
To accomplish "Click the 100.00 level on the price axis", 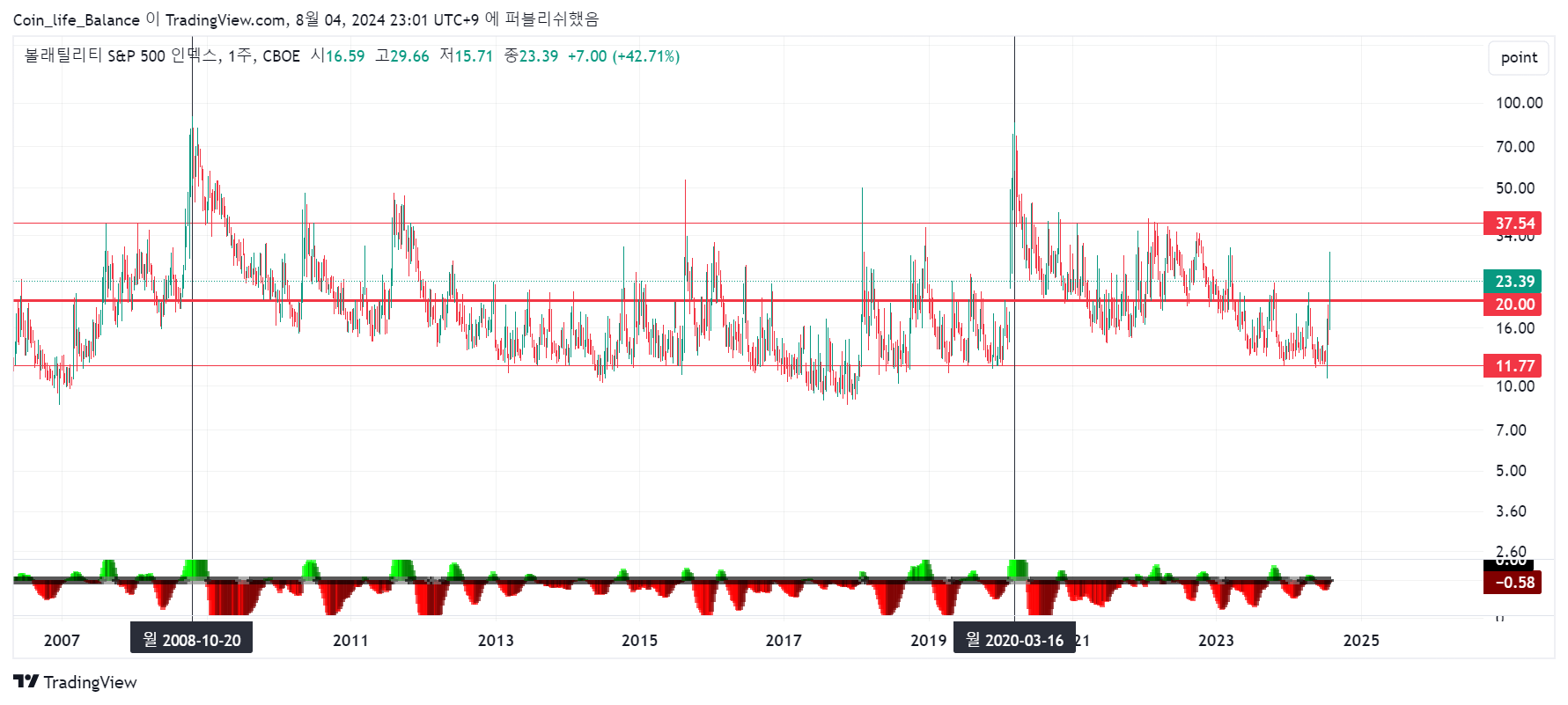I will point(1519,103).
